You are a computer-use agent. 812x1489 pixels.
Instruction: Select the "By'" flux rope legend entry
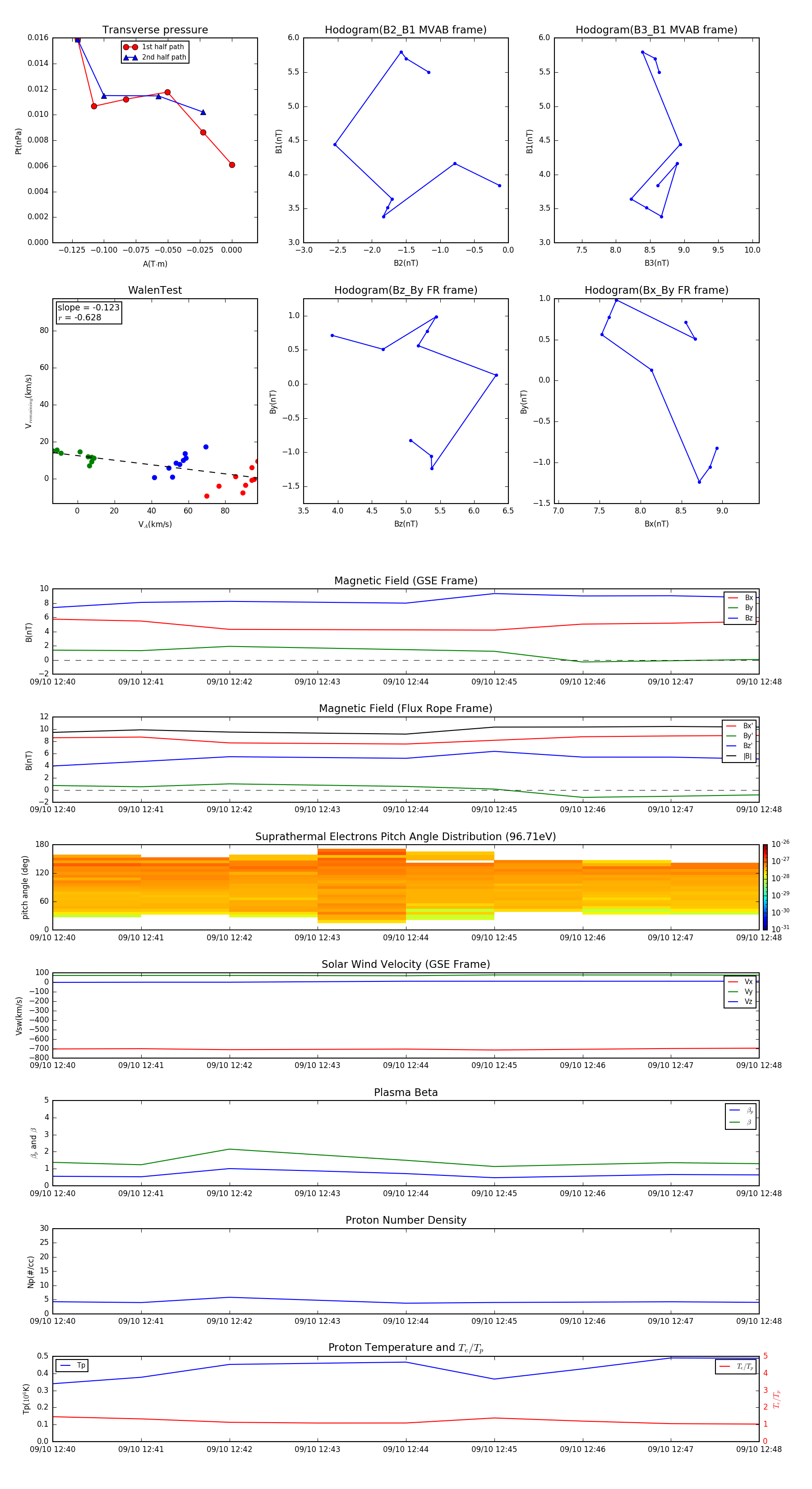[x=740, y=736]
